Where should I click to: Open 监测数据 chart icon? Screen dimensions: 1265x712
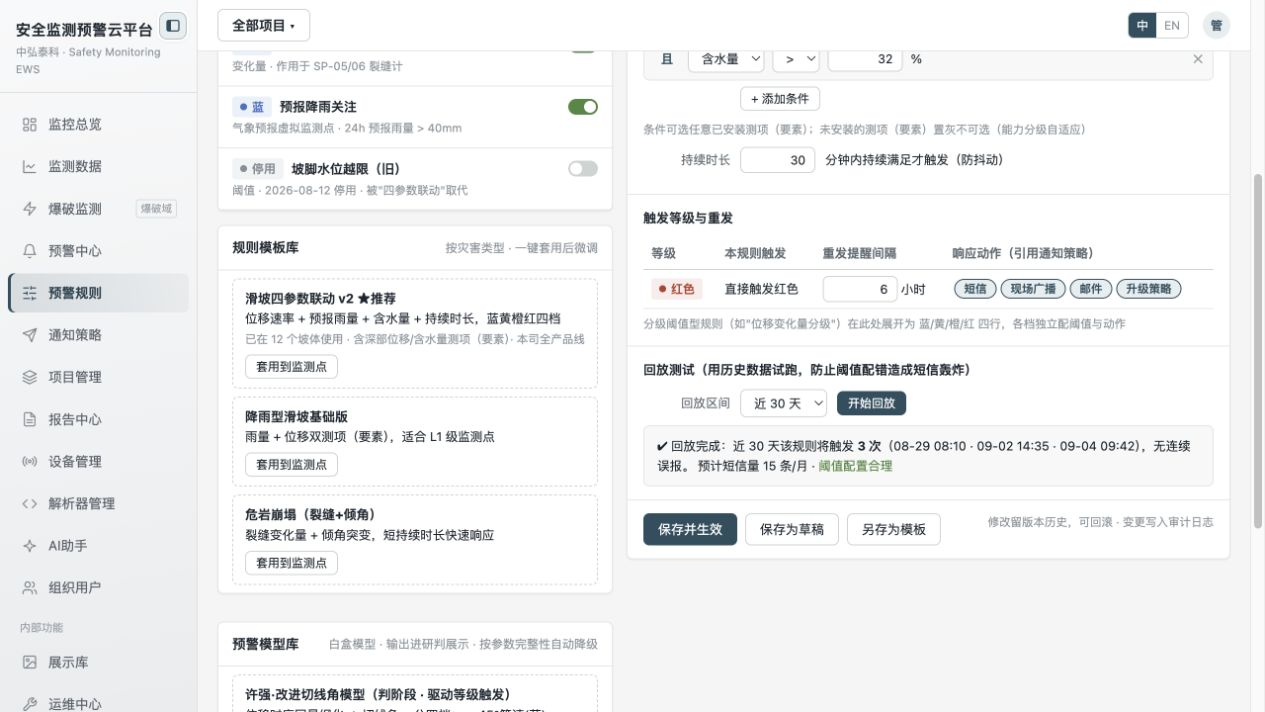point(30,167)
